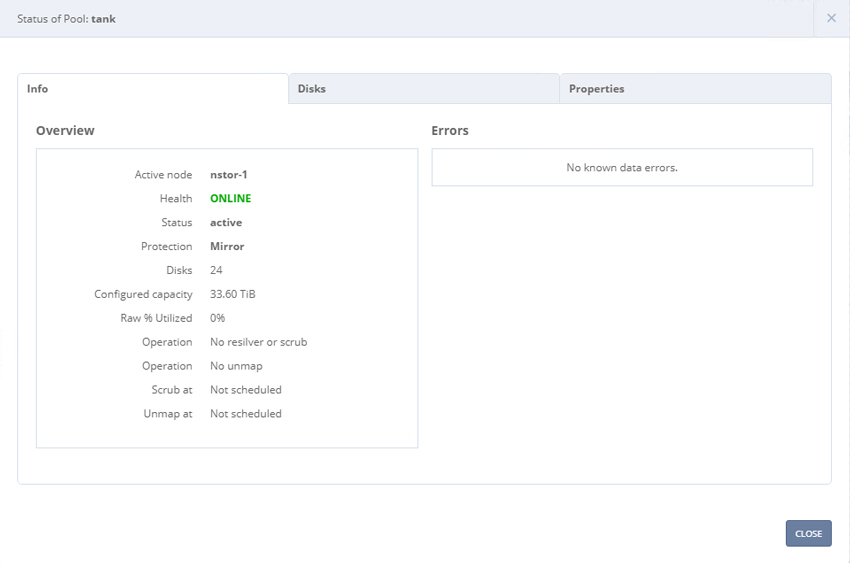Click the 'active' status value
This screenshot has height=563, width=850.
[x=226, y=222]
